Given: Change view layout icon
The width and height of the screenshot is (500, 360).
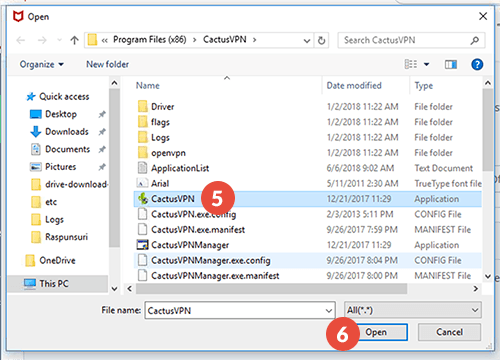Looking at the screenshot, I should coord(411,64).
